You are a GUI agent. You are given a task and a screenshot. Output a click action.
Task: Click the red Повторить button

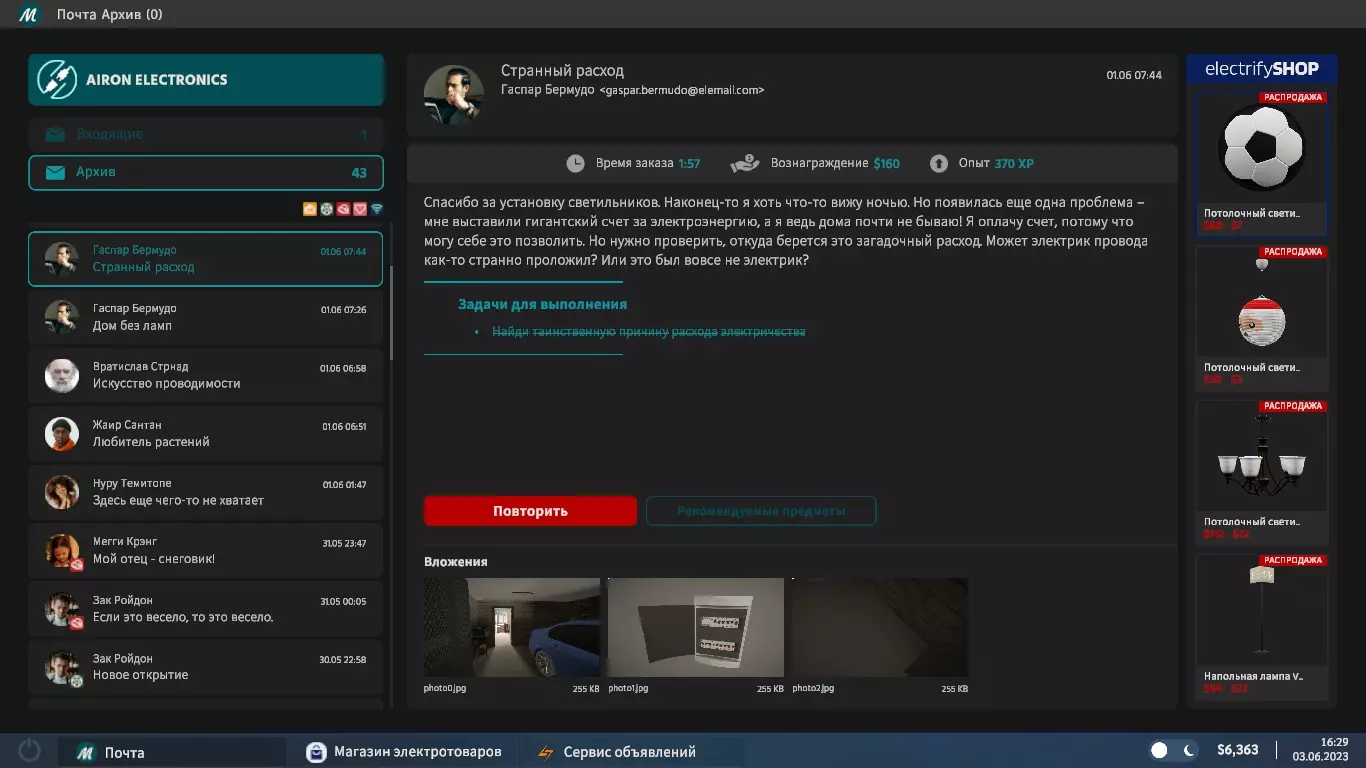[530, 511]
